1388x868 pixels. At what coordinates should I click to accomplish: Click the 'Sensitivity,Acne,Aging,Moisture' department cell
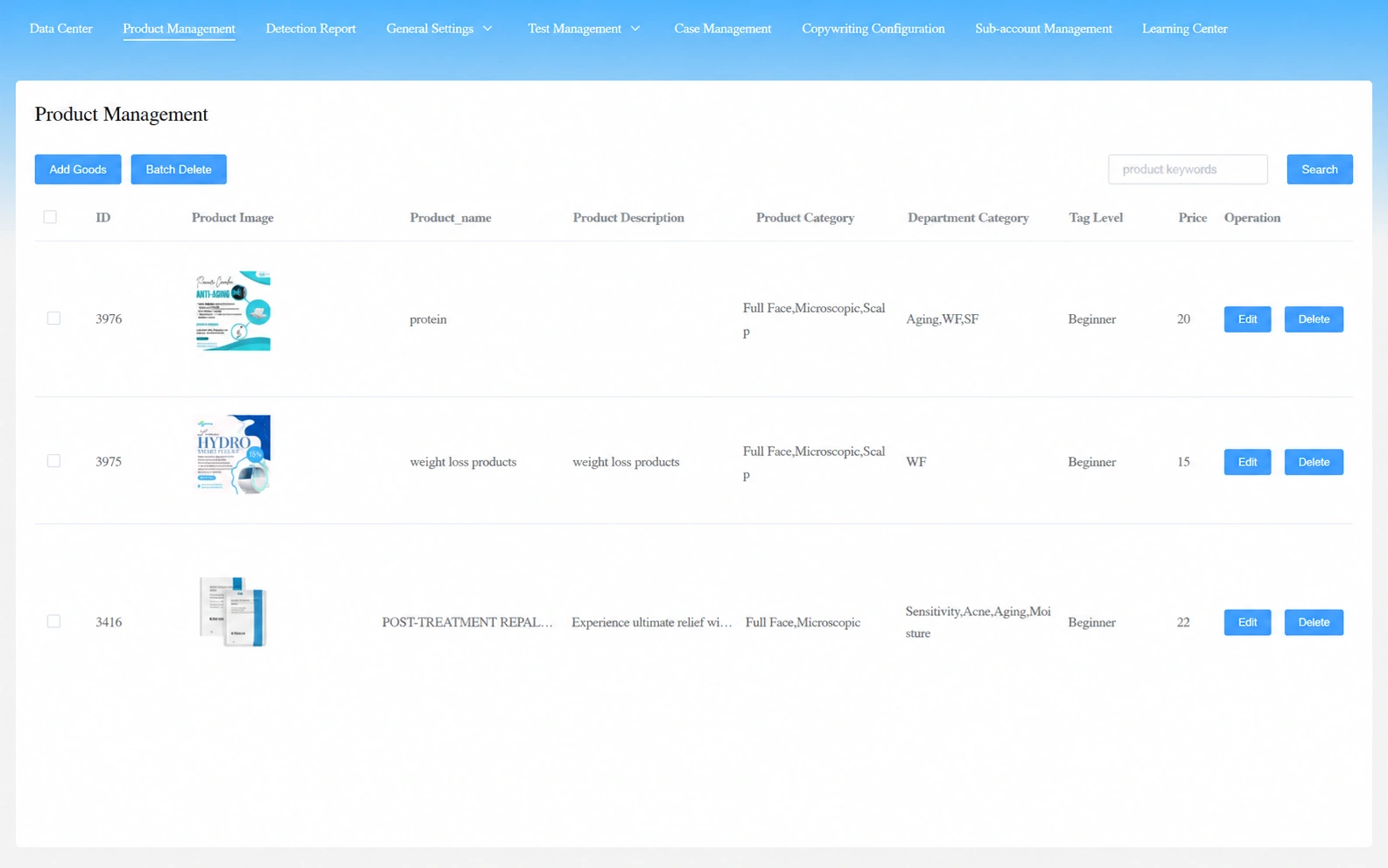coord(978,622)
